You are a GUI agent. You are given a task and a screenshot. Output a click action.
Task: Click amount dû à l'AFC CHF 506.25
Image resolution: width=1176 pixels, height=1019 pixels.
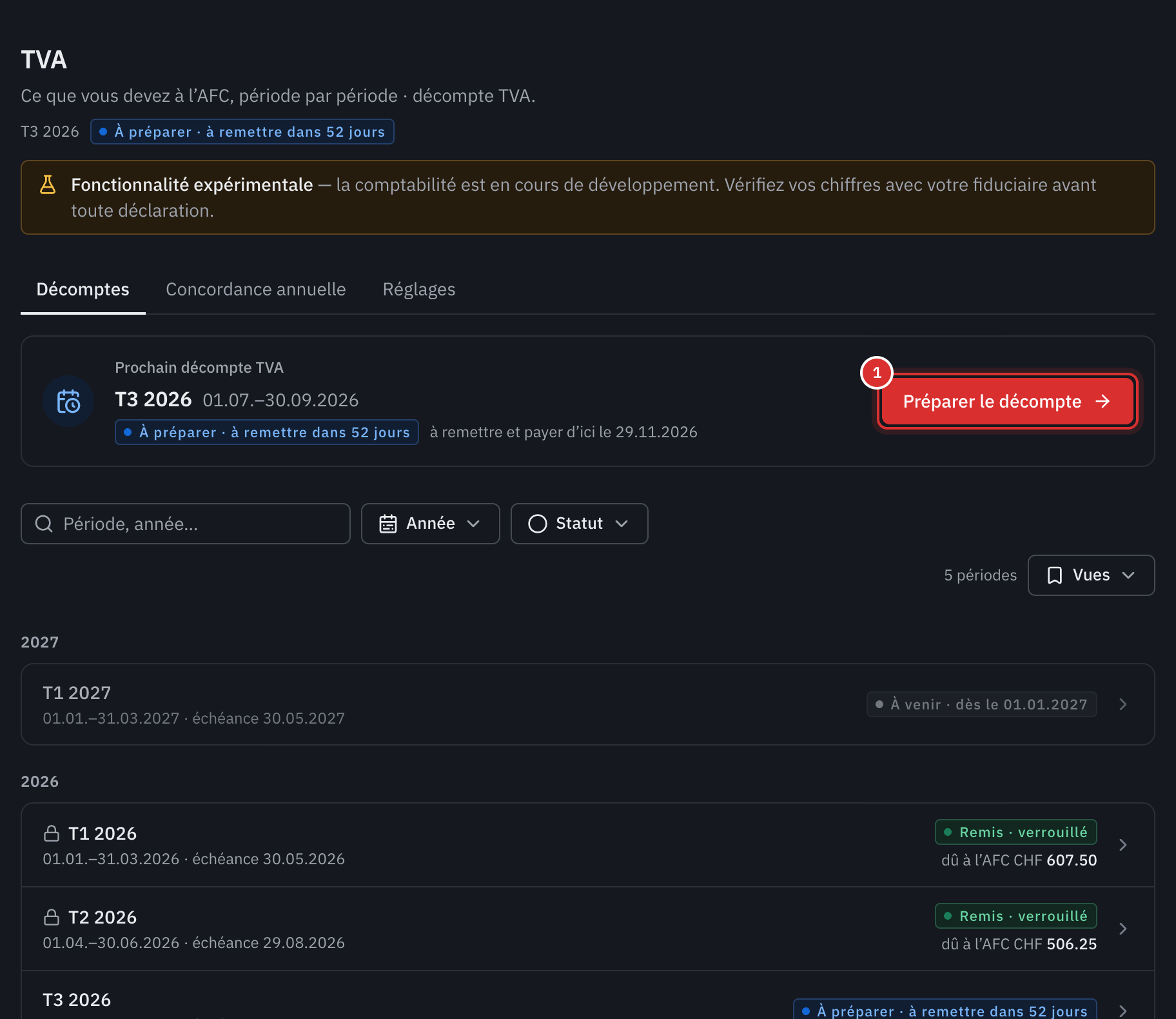(1019, 944)
